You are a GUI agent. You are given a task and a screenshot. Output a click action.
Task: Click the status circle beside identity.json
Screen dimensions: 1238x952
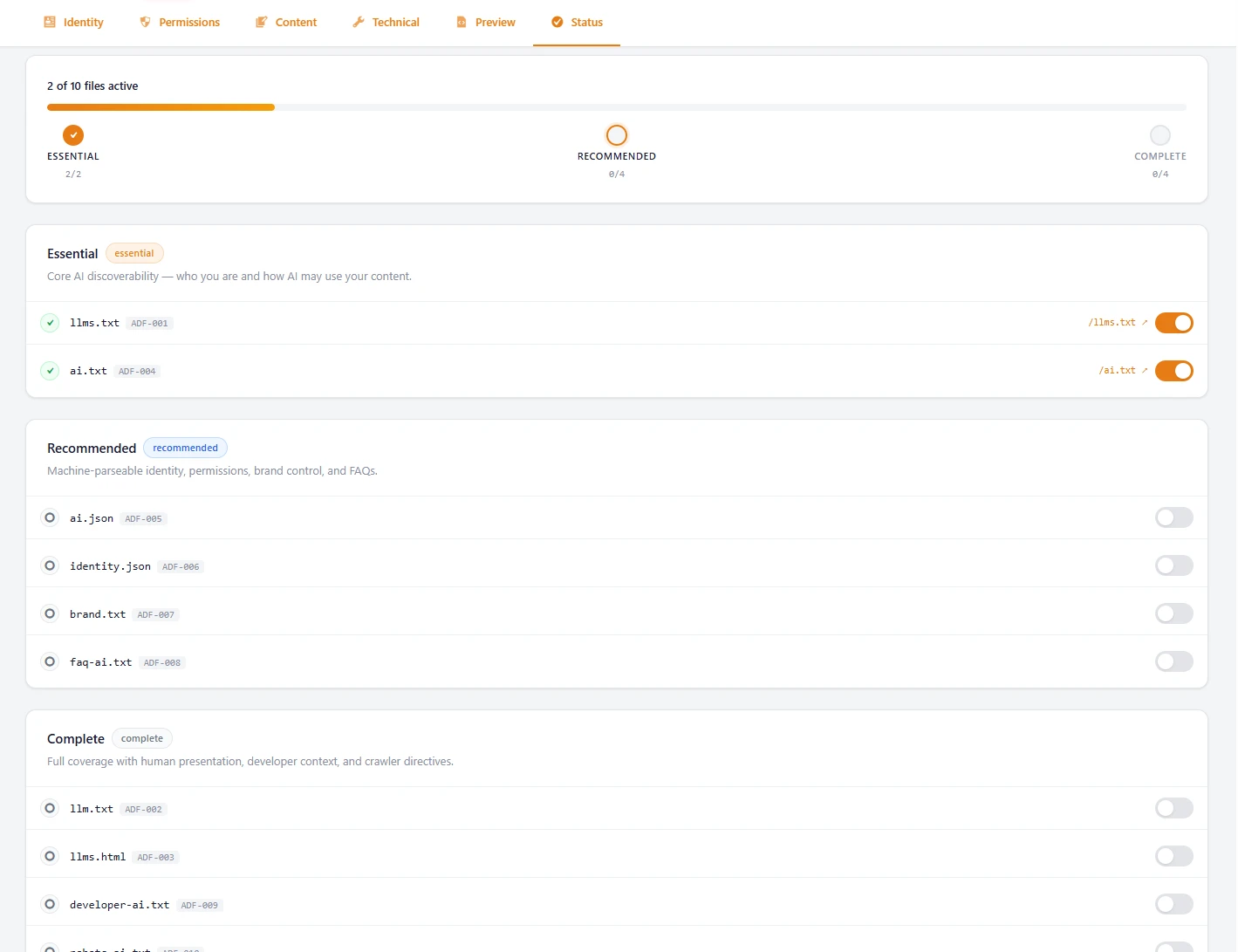(x=50, y=565)
